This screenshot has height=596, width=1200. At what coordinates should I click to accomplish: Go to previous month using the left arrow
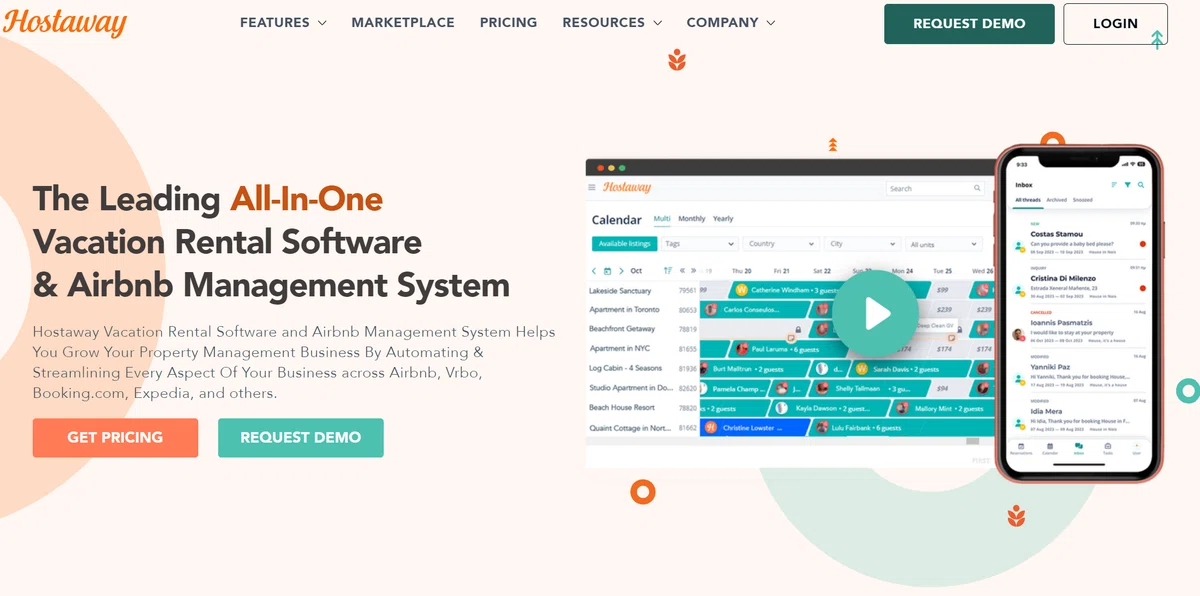click(x=594, y=271)
